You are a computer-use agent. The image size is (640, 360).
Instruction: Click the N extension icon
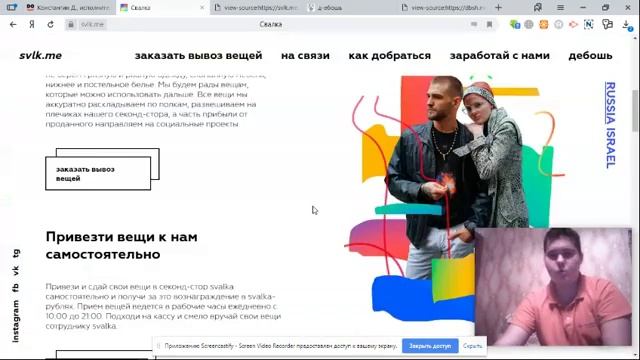point(588,24)
